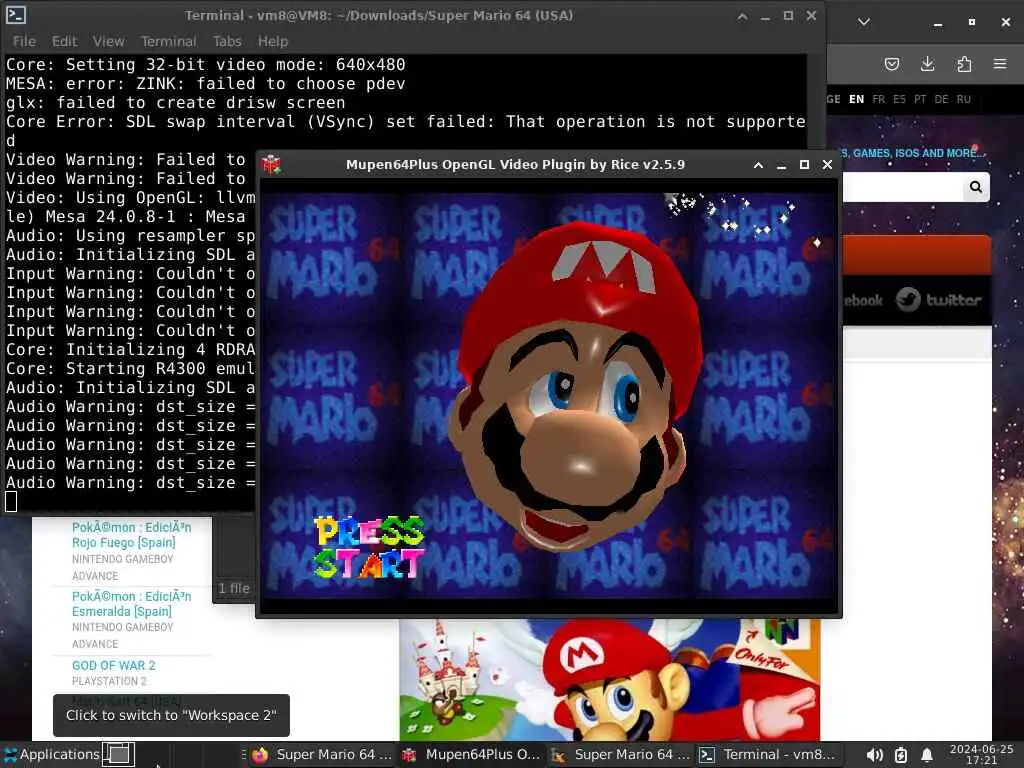The image size is (1024, 768).
Task: Expand Firefox list-all-tabs chevron
Action: tap(864, 22)
